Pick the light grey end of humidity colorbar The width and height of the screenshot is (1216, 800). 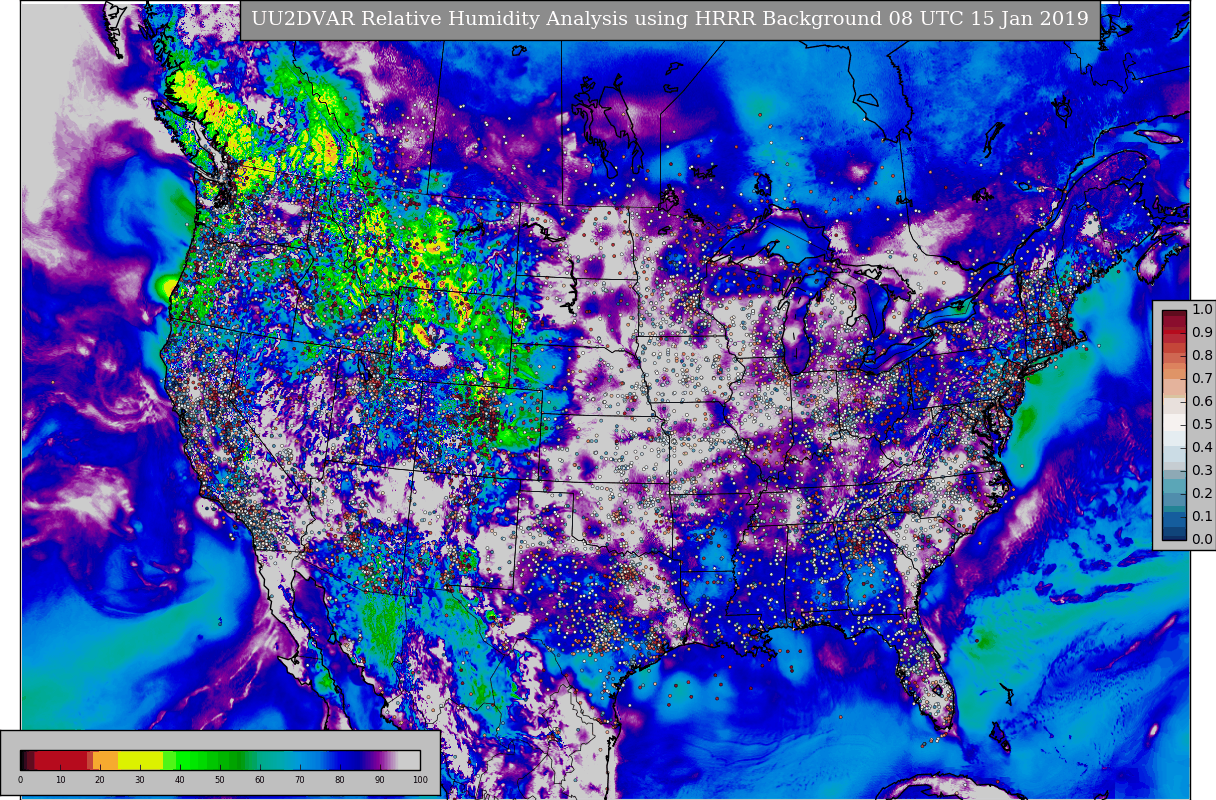click(410, 760)
